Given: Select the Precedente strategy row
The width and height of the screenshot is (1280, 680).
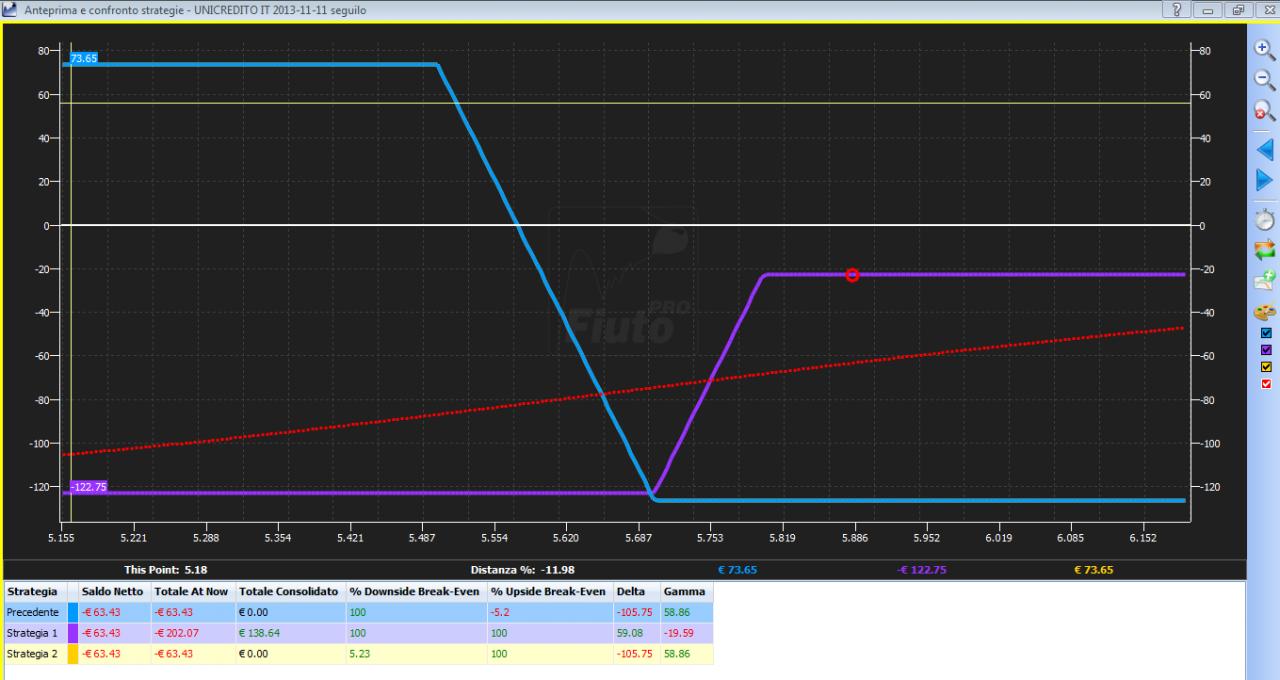Looking at the screenshot, I should point(358,612).
